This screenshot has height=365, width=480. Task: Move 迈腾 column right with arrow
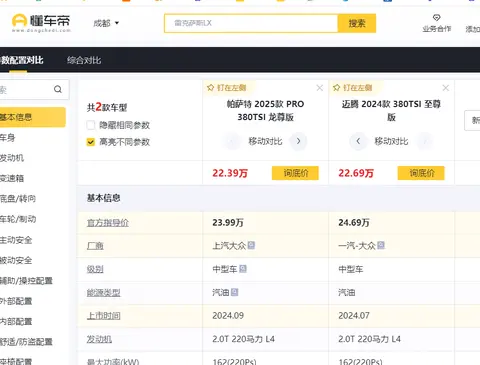coord(425,141)
